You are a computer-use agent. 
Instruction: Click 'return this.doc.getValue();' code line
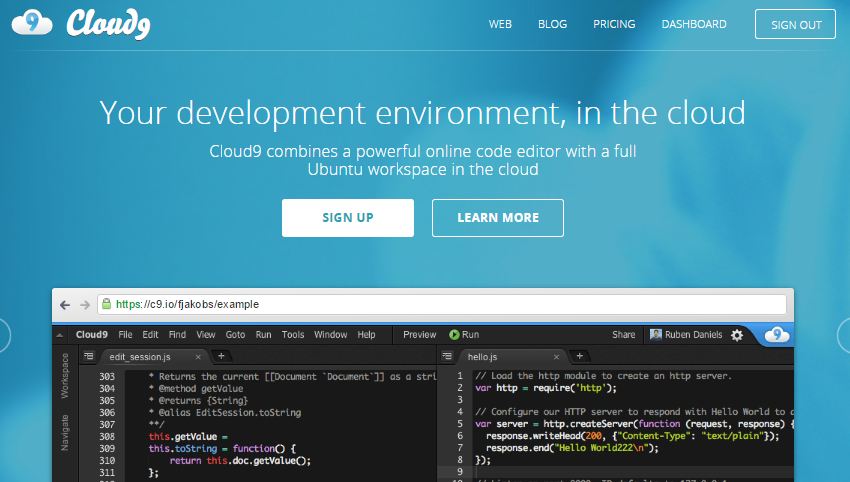[x=240, y=460]
